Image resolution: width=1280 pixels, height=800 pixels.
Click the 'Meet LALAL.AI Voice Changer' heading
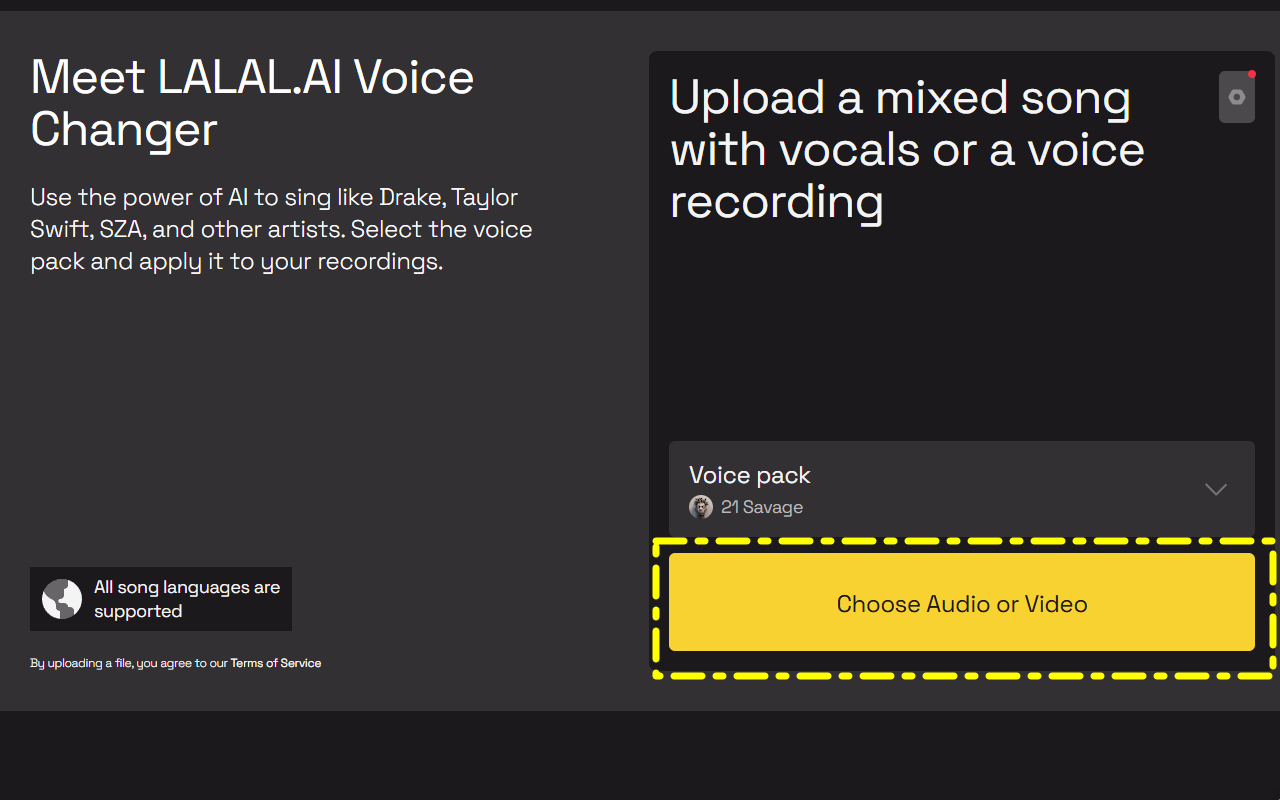[253, 103]
